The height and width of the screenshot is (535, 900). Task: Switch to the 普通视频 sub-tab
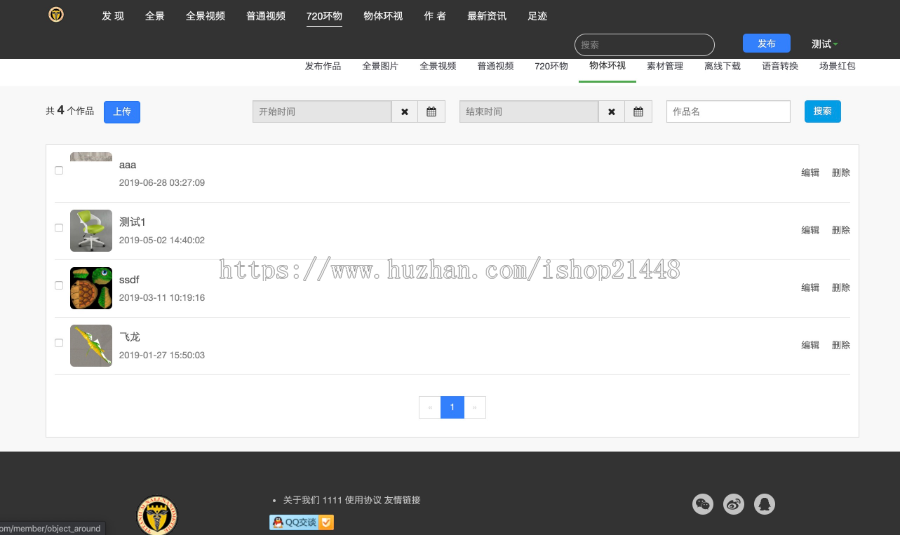click(495, 66)
